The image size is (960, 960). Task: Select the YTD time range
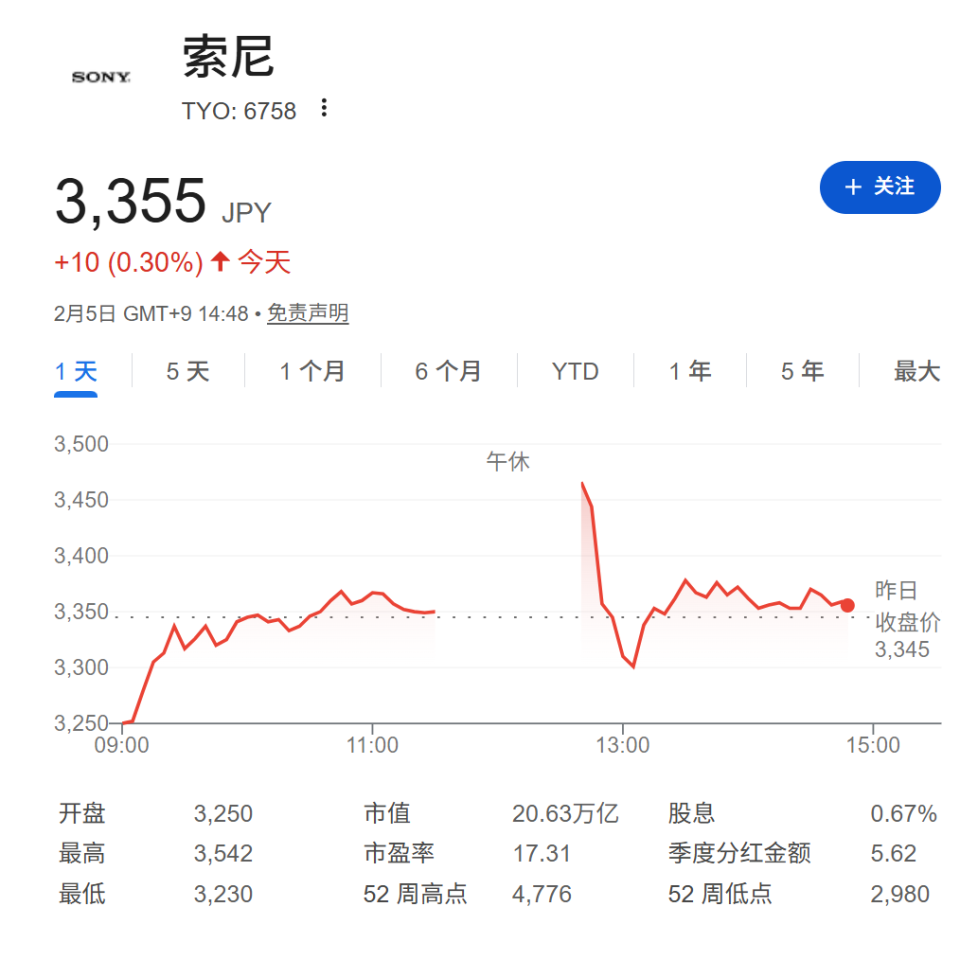(575, 370)
